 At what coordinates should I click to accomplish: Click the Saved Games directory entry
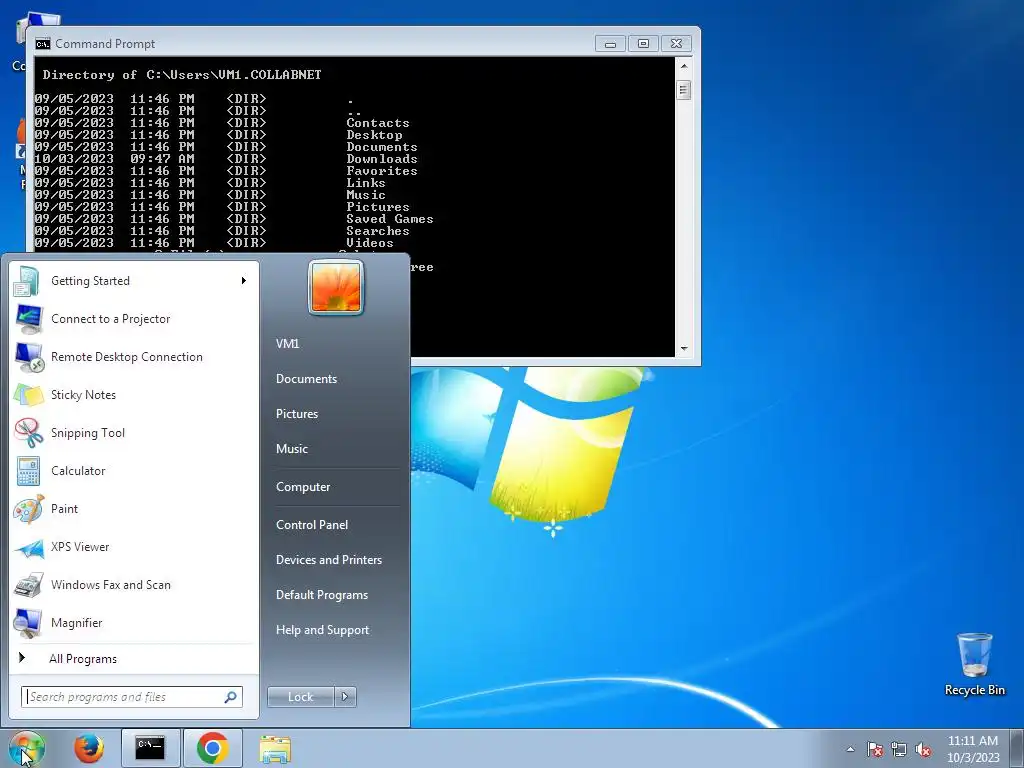[390, 219]
